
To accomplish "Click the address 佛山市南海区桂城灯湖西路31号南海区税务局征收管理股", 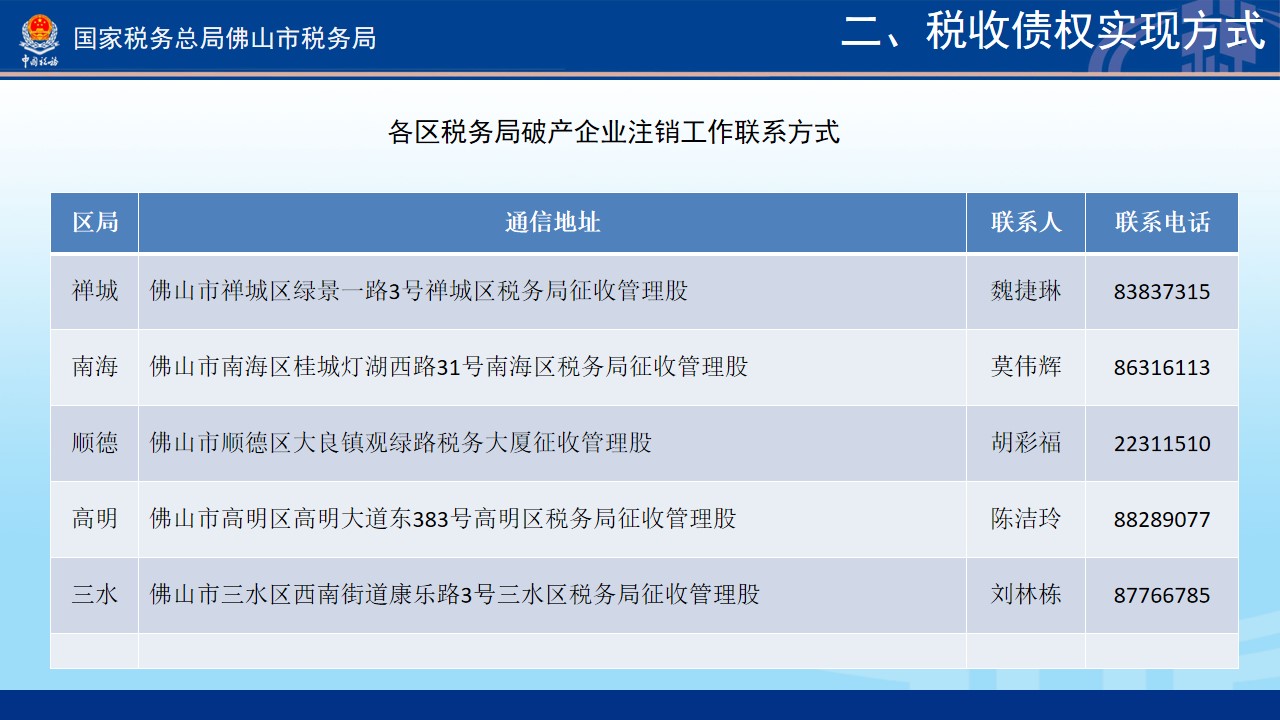I will (x=449, y=367).
